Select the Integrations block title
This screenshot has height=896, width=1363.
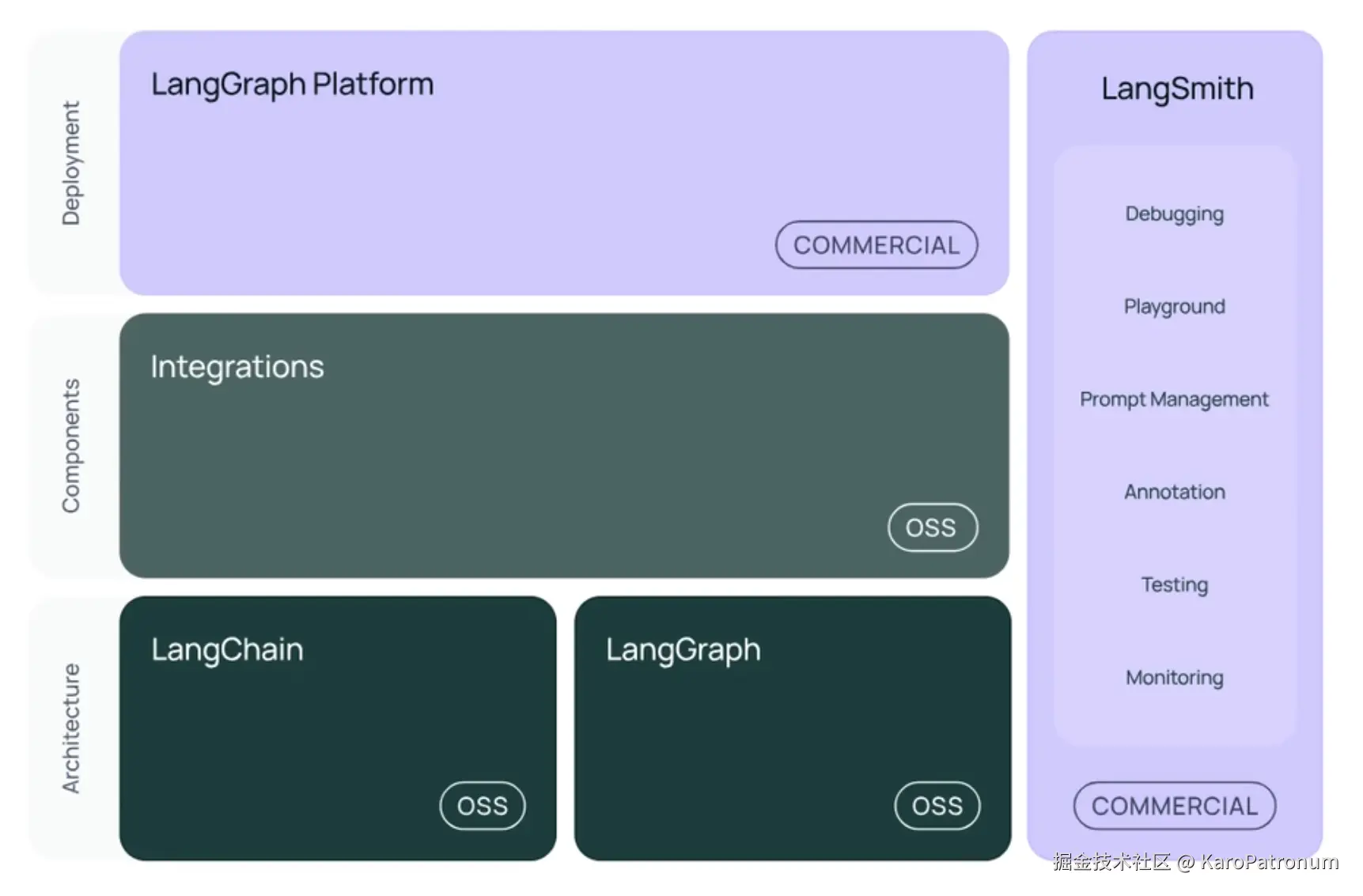237,367
